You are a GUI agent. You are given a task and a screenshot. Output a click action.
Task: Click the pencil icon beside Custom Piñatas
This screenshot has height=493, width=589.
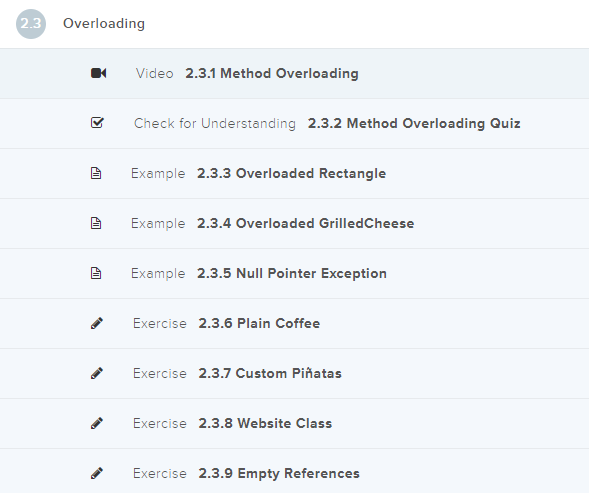coord(97,373)
